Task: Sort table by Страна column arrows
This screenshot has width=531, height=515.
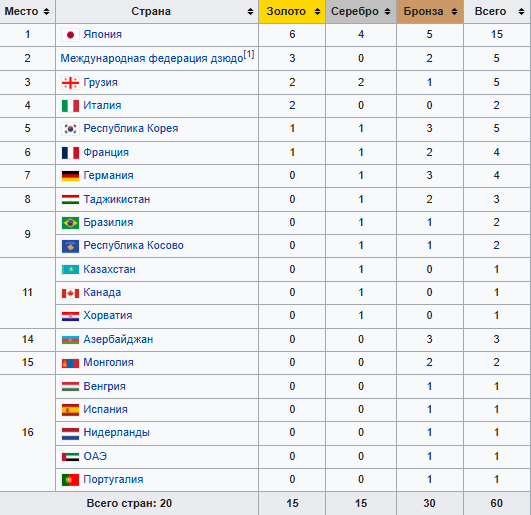Action: click(x=250, y=12)
